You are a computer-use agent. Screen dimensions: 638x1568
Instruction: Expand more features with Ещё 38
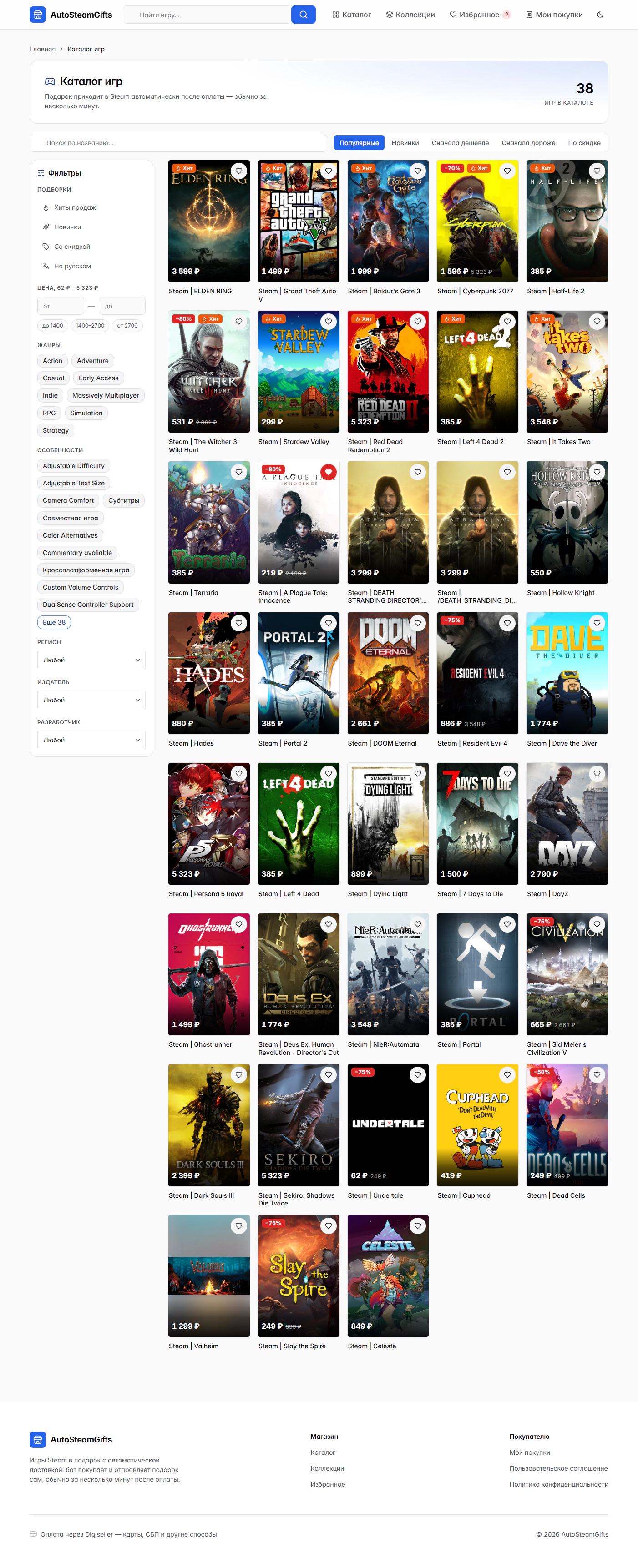54,622
